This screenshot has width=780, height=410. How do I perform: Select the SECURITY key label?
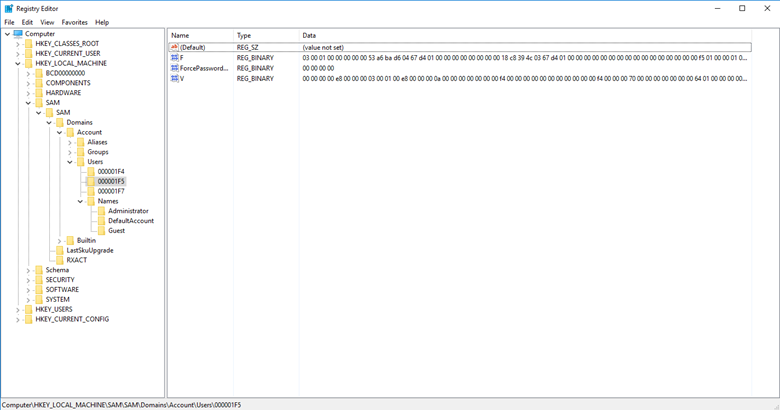[60, 280]
